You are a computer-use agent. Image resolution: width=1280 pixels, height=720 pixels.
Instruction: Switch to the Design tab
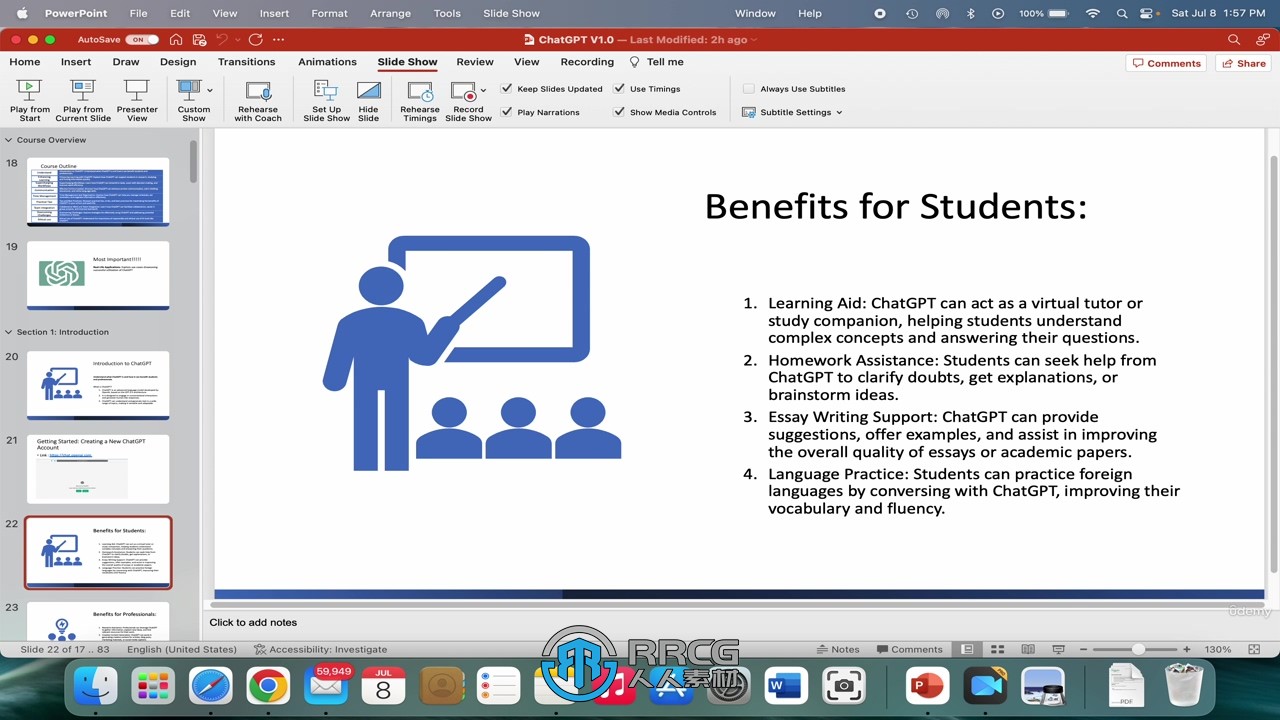(x=178, y=62)
